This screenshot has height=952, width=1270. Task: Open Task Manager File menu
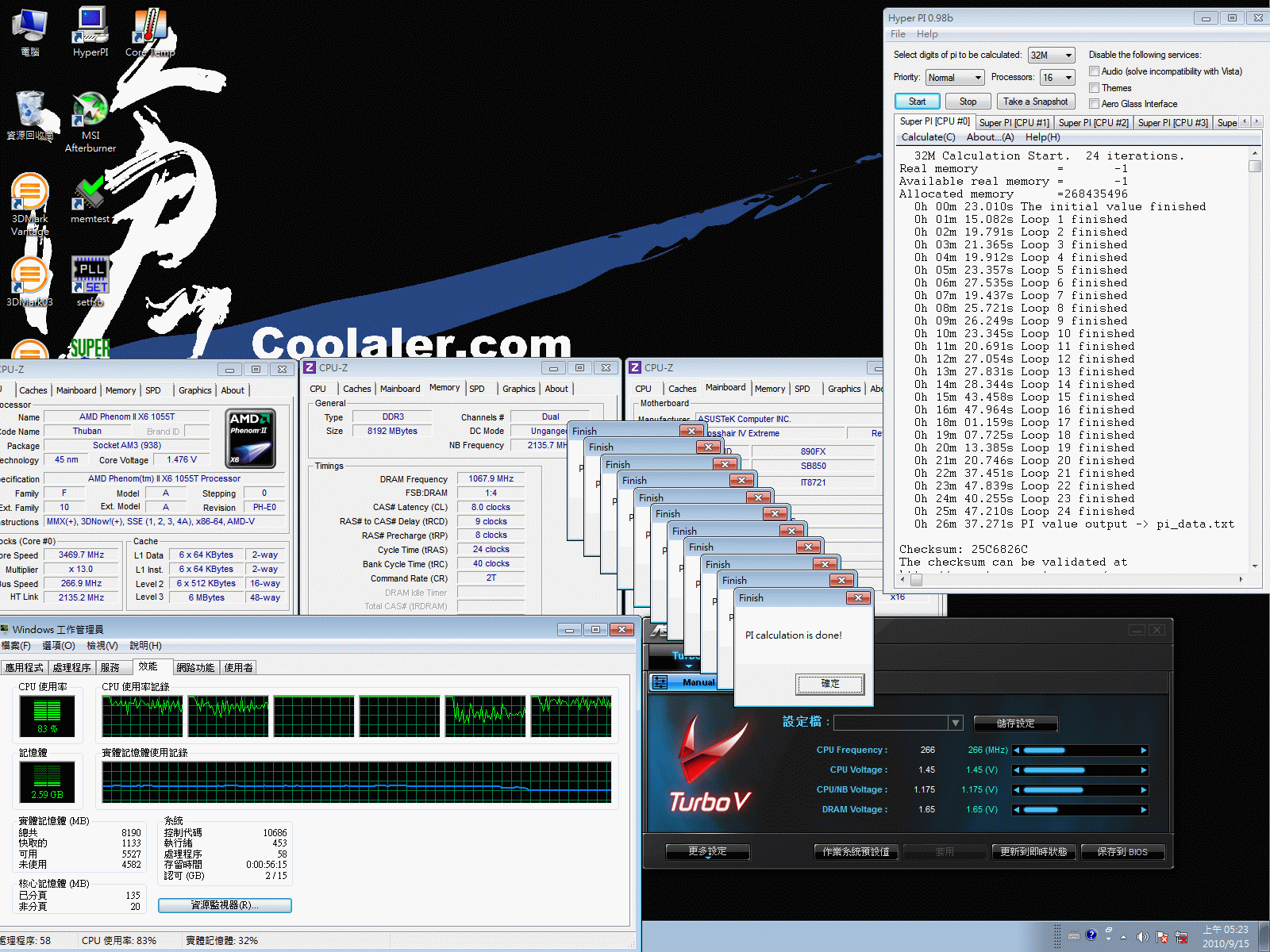(x=16, y=646)
